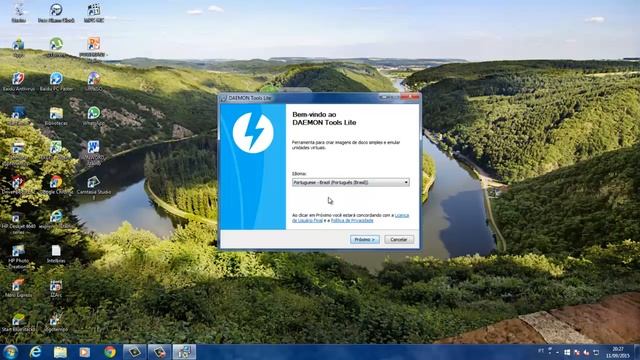Launch Internet Explorer from the taskbar
This screenshot has width=640, height=360.
36,352
